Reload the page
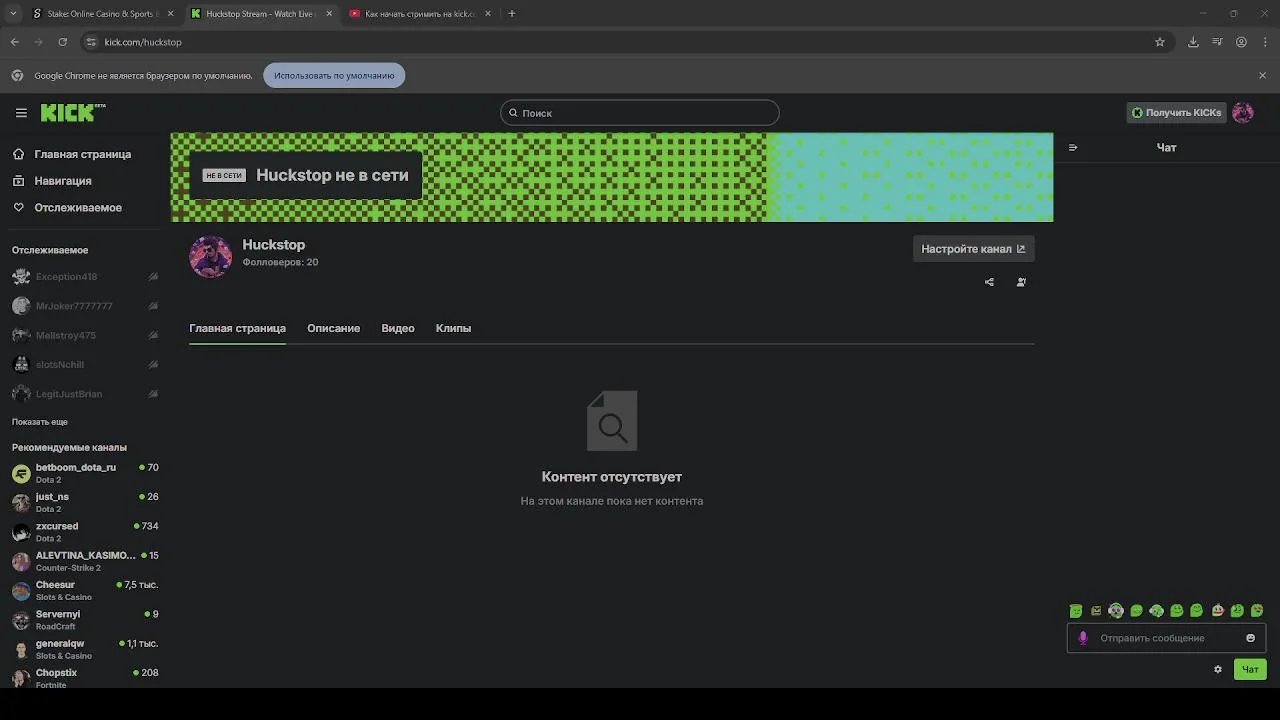 pos(62,42)
